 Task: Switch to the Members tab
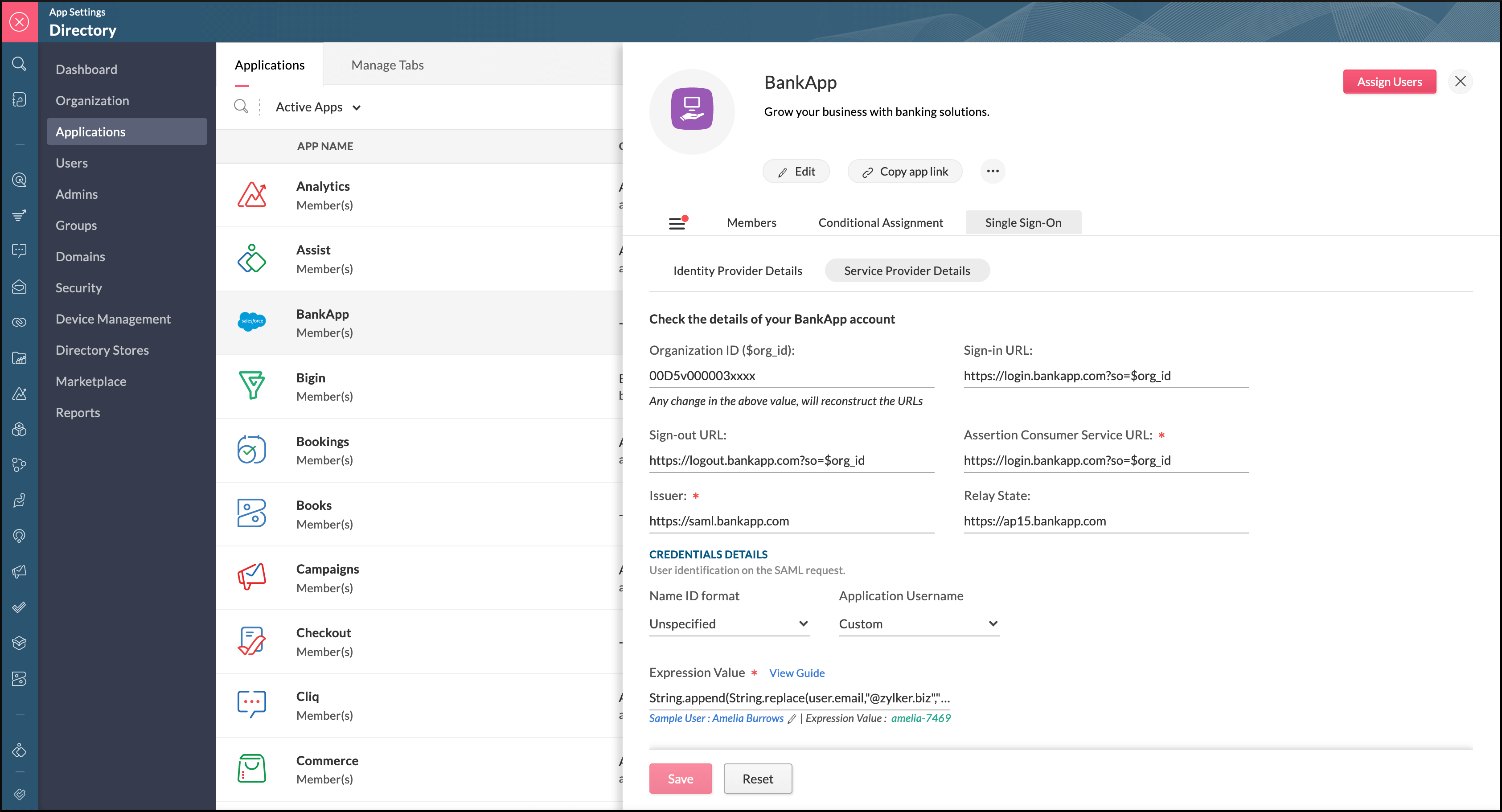[751, 222]
